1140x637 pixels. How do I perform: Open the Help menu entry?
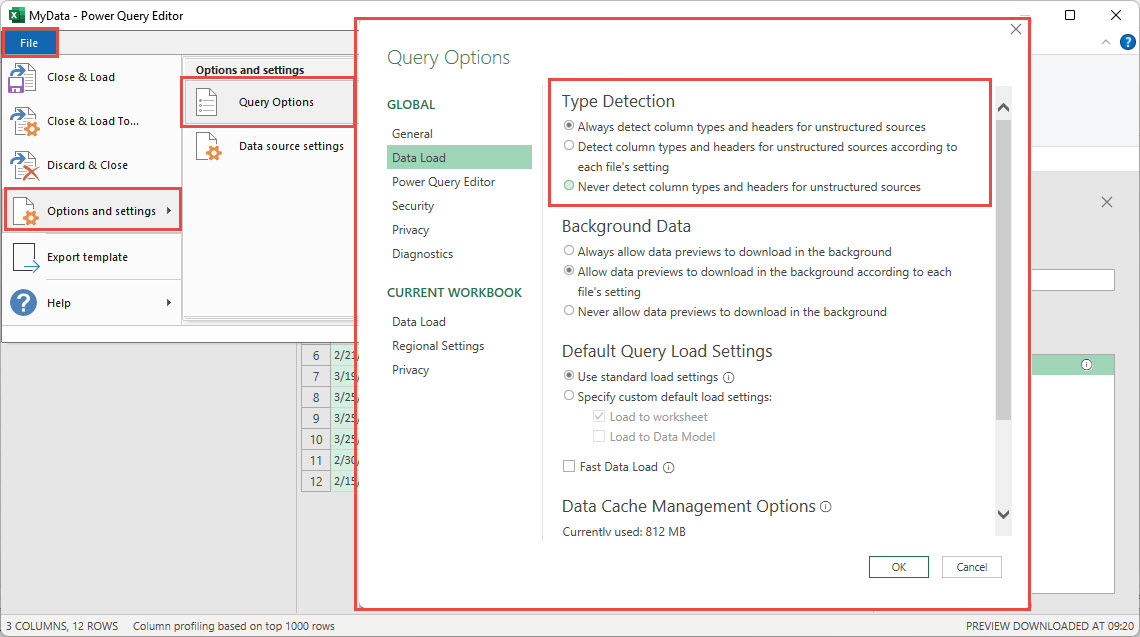pos(57,302)
